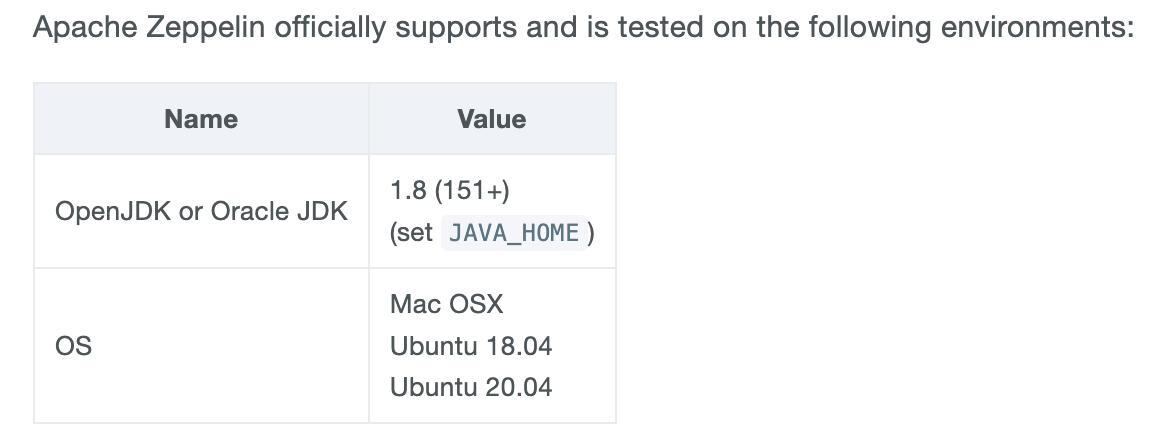
Task: Click the word environments in the sentence
Action: point(1037,28)
